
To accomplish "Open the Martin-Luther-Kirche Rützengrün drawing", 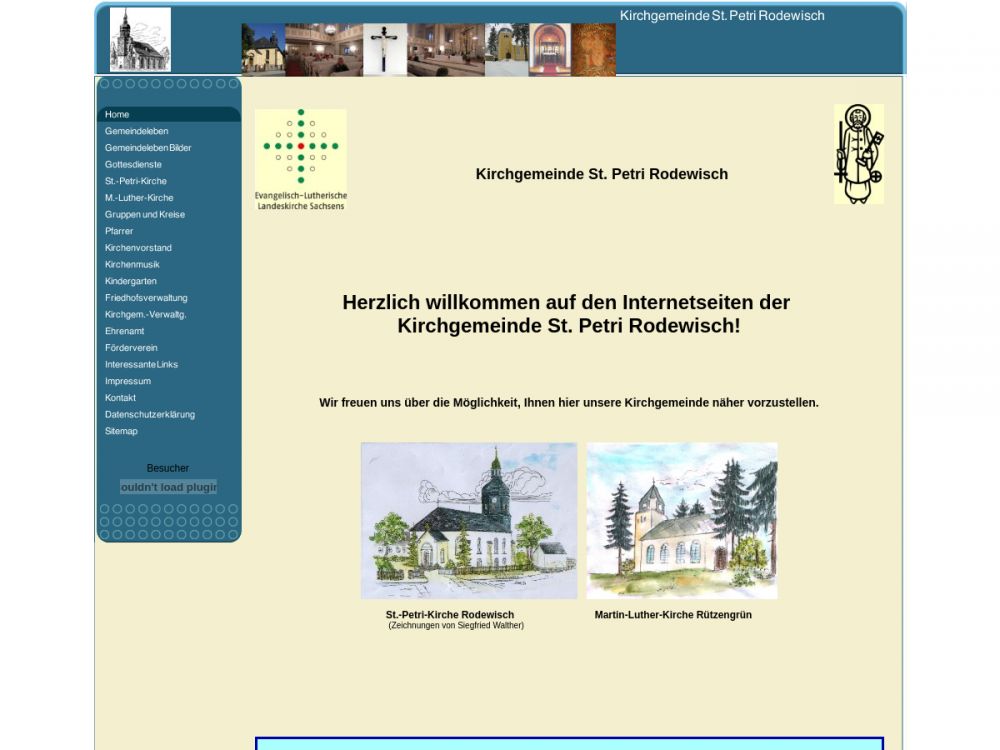I will (x=681, y=520).
